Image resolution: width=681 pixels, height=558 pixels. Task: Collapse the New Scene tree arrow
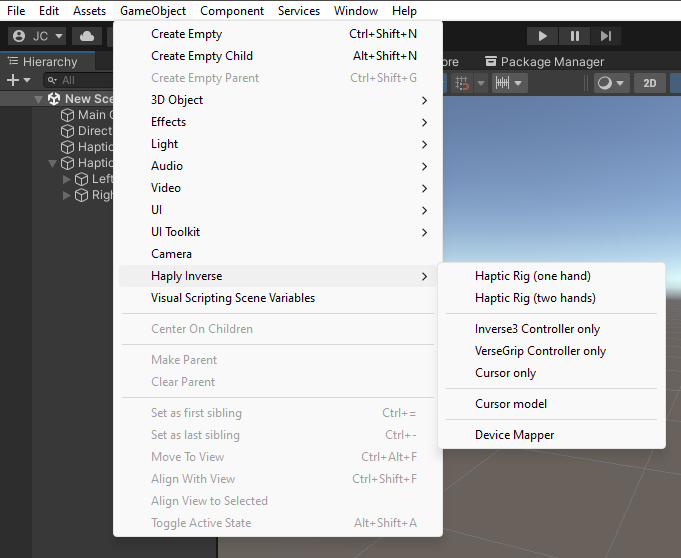click(38, 99)
